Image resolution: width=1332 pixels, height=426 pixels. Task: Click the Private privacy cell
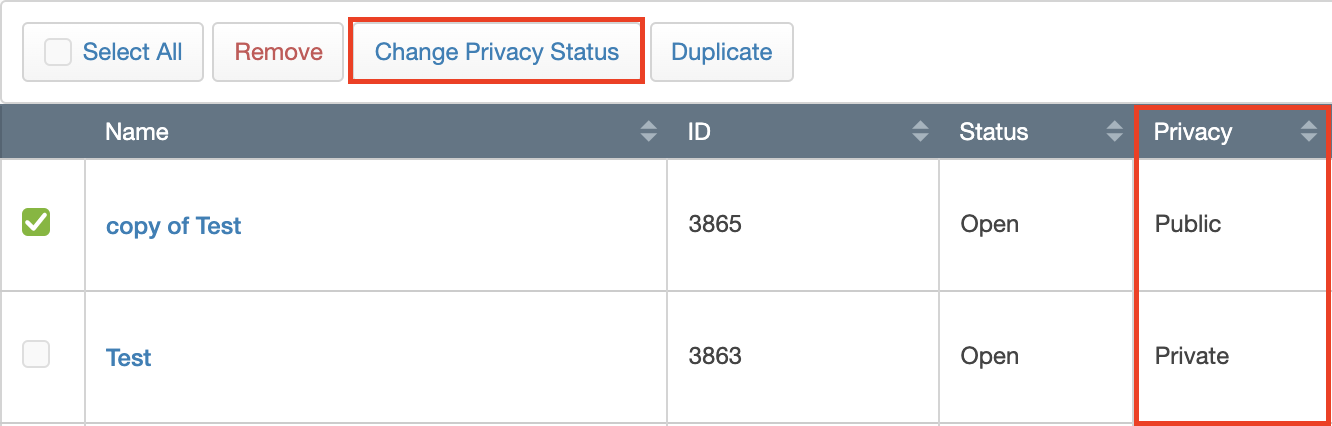1192,356
